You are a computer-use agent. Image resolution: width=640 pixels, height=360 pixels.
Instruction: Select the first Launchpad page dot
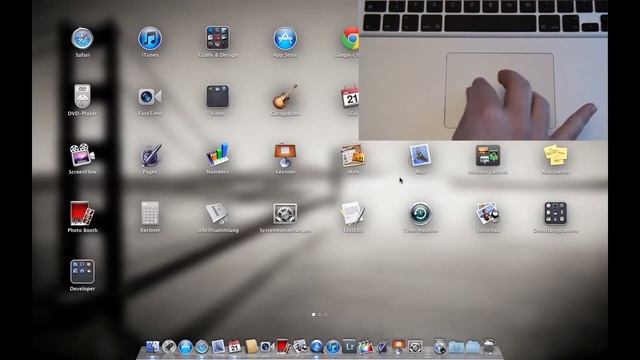313,315
